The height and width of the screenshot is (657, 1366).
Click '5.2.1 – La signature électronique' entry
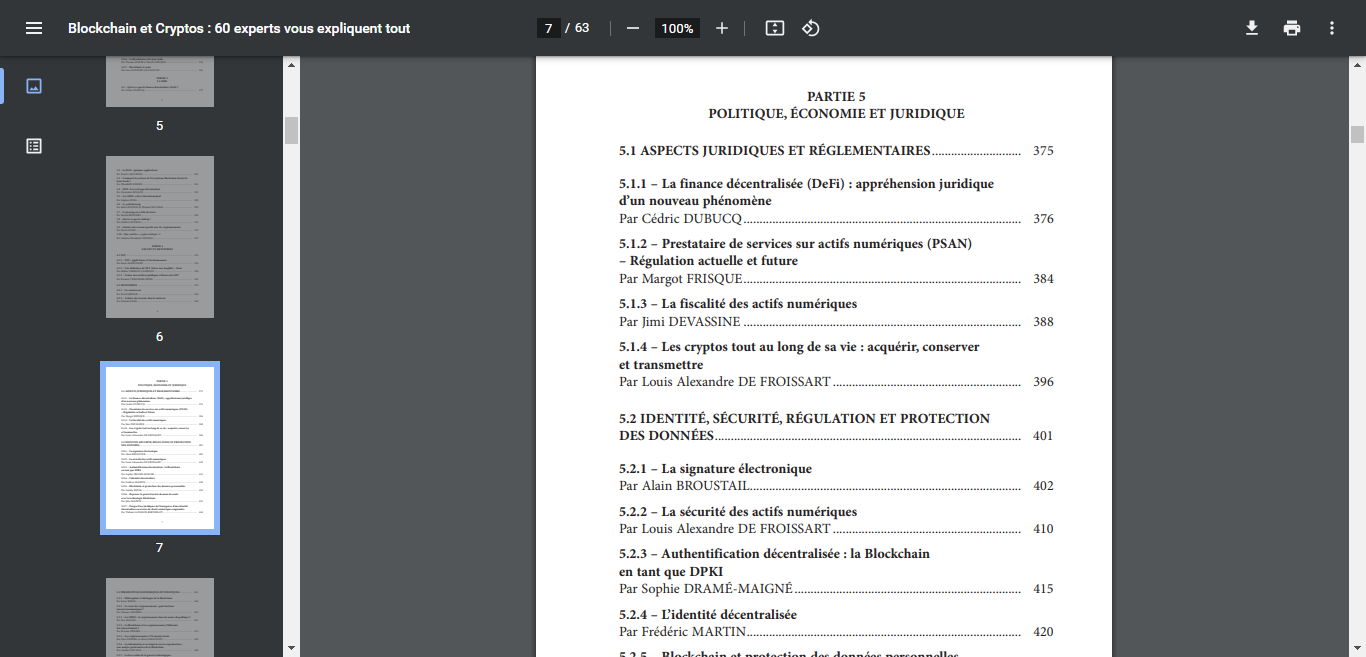(x=715, y=469)
